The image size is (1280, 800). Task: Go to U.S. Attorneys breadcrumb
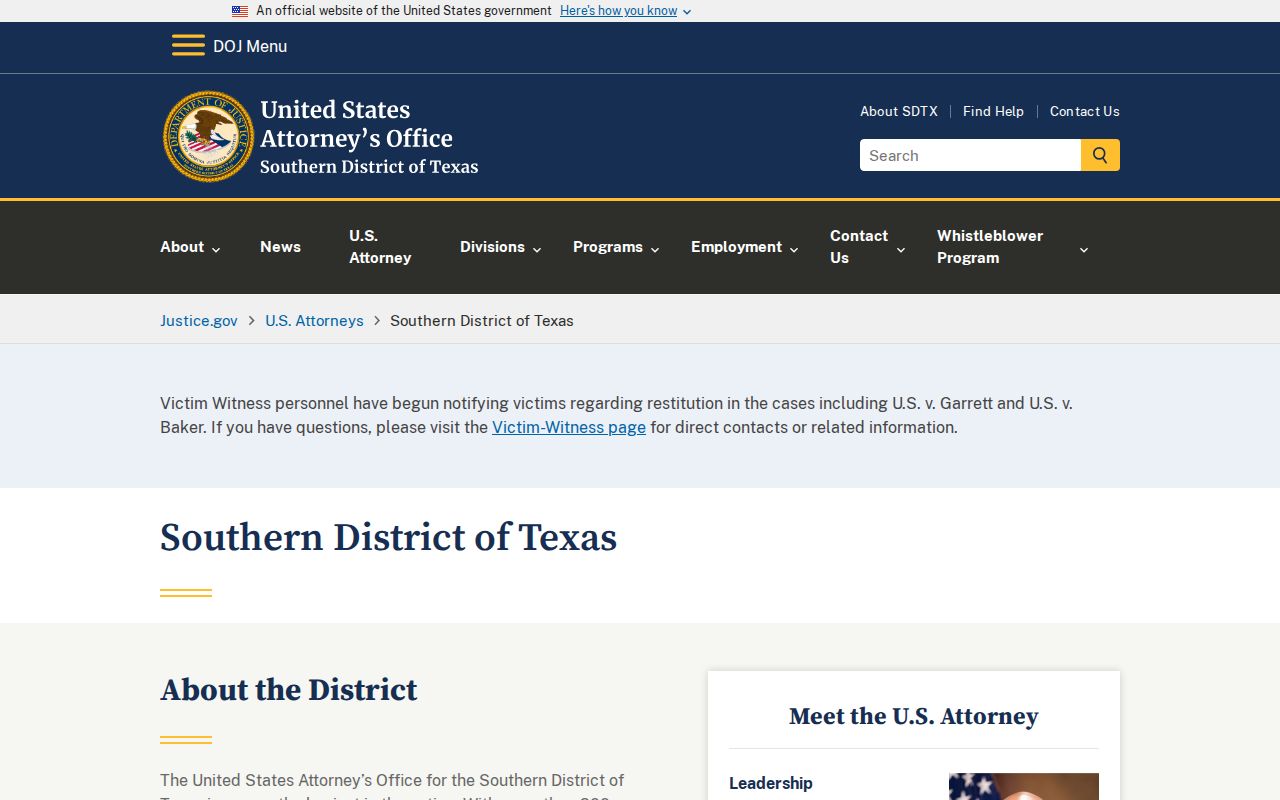click(x=314, y=321)
